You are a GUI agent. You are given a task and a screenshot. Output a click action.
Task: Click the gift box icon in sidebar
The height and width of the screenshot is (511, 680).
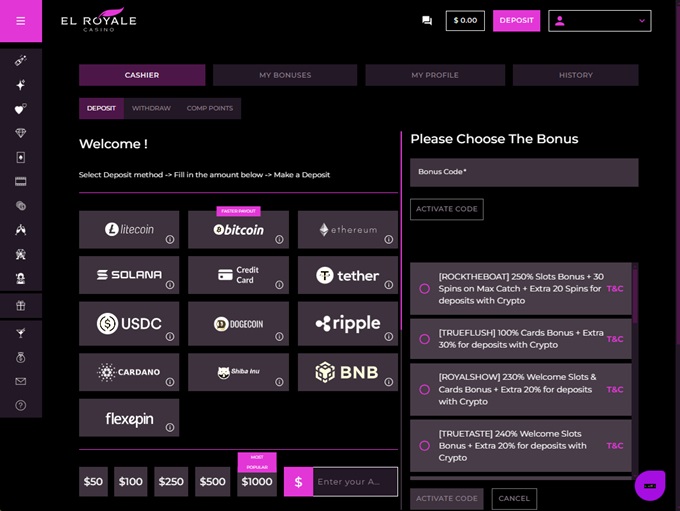pos(21,306)
